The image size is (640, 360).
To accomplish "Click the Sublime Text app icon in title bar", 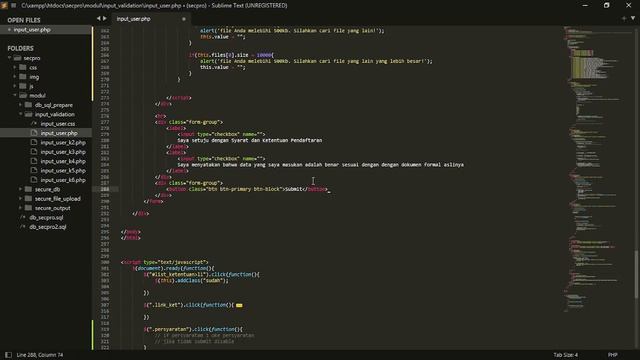I will point(4,5).
